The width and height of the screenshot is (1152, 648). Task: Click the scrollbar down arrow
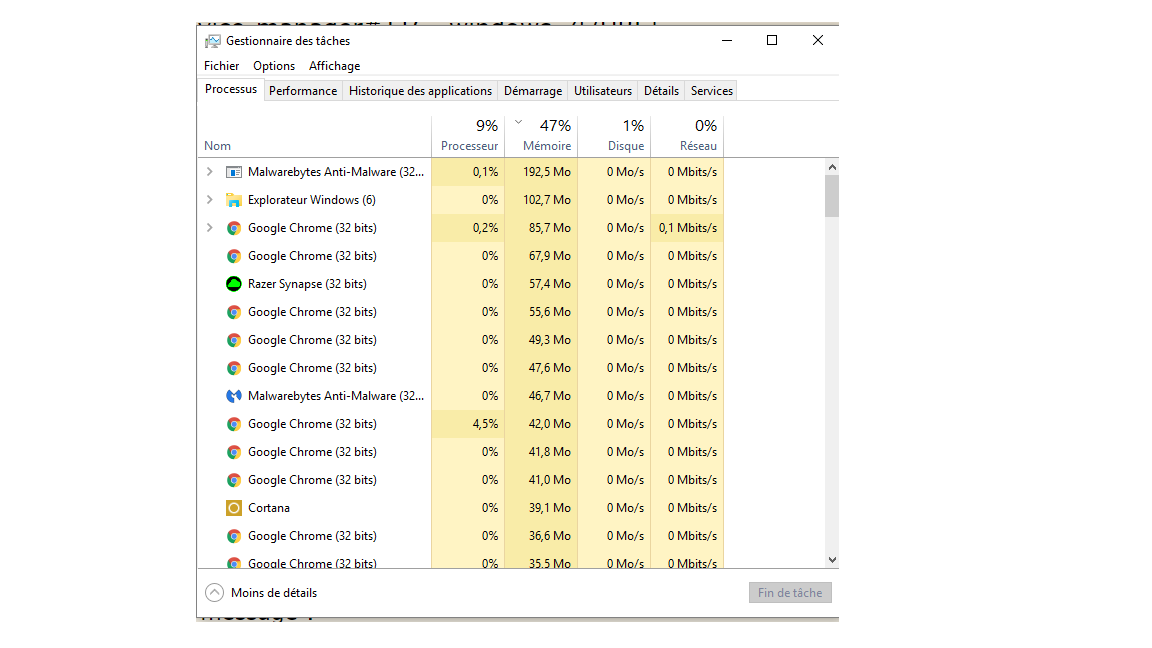click(832, 560)
